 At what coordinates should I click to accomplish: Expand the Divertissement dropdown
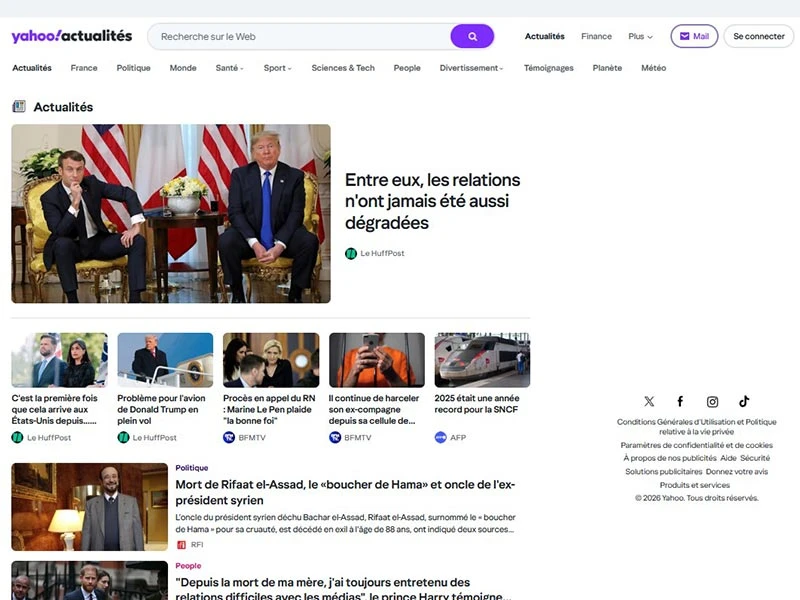pyautogui.click(x=471, y=68)
